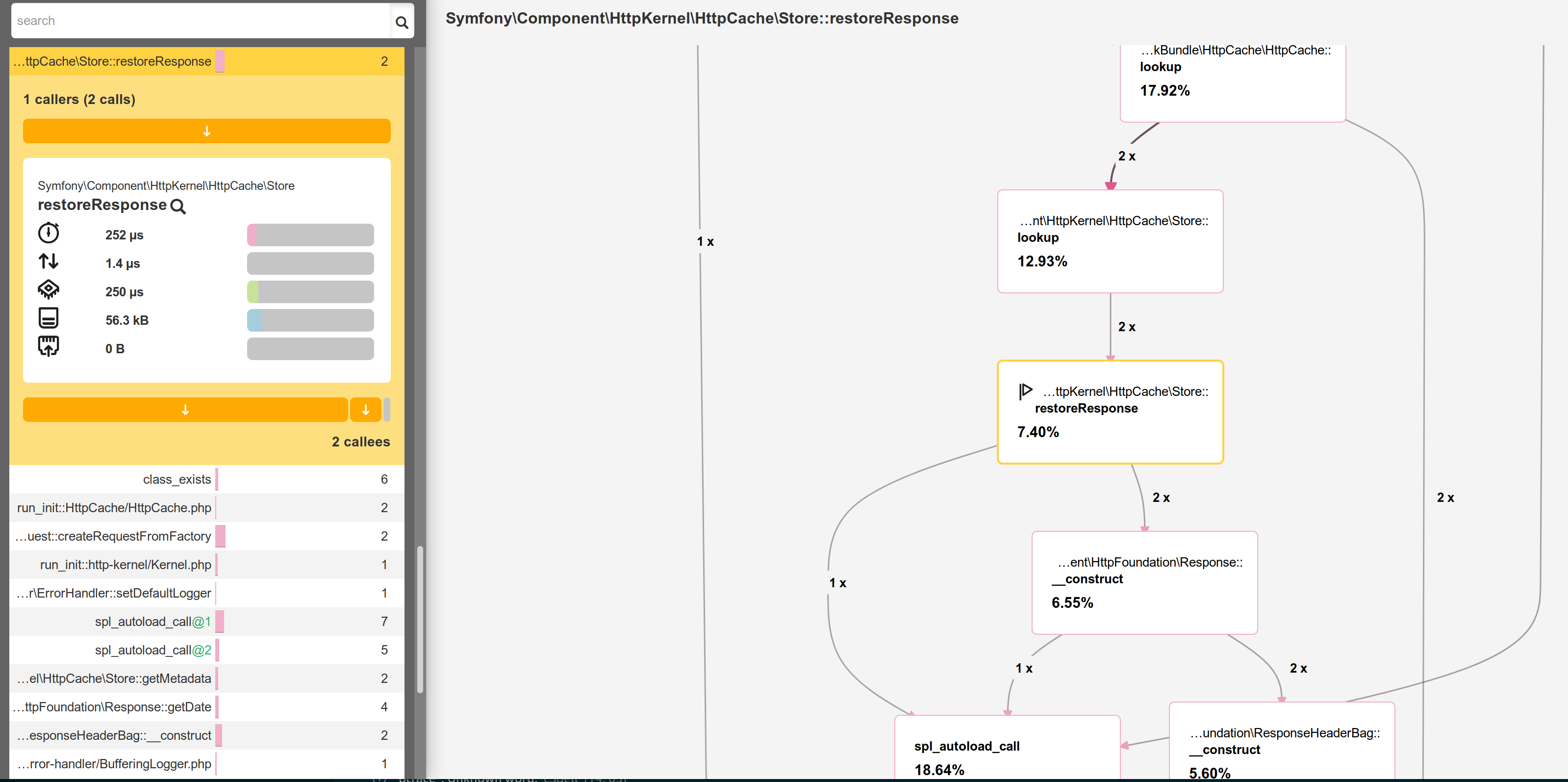This screenshot has width=1568, height=782.
Task: Click the magnifier icon beside restoreResponse title
Action: coord(178,207)
